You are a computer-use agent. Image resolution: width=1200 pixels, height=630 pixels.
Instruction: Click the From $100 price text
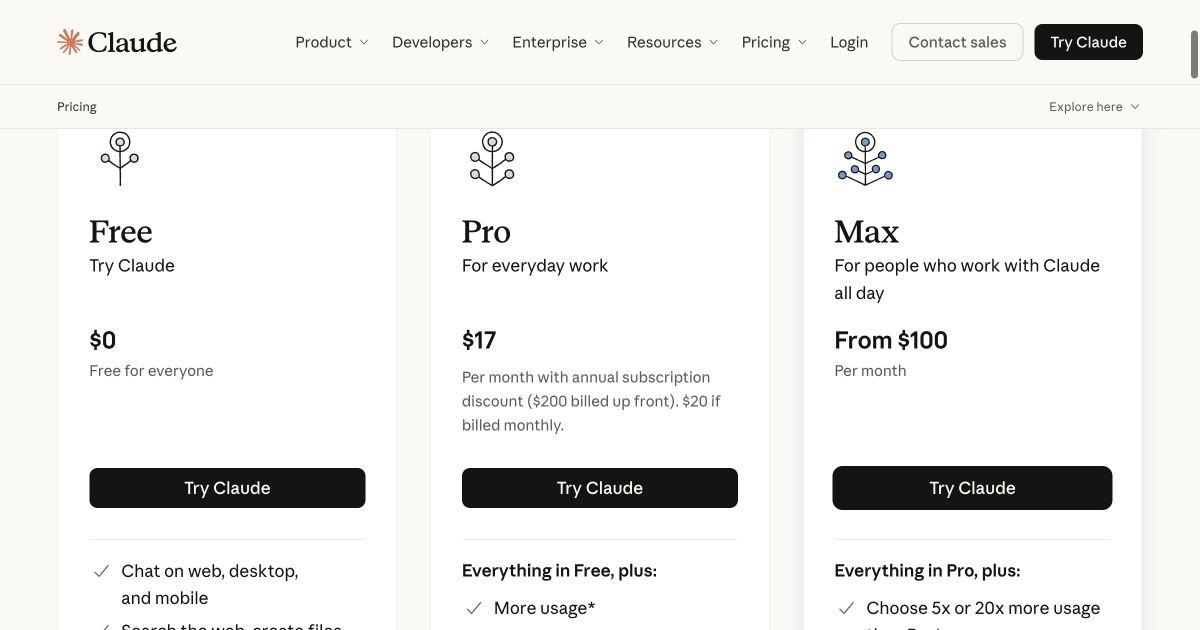point(891,340)
